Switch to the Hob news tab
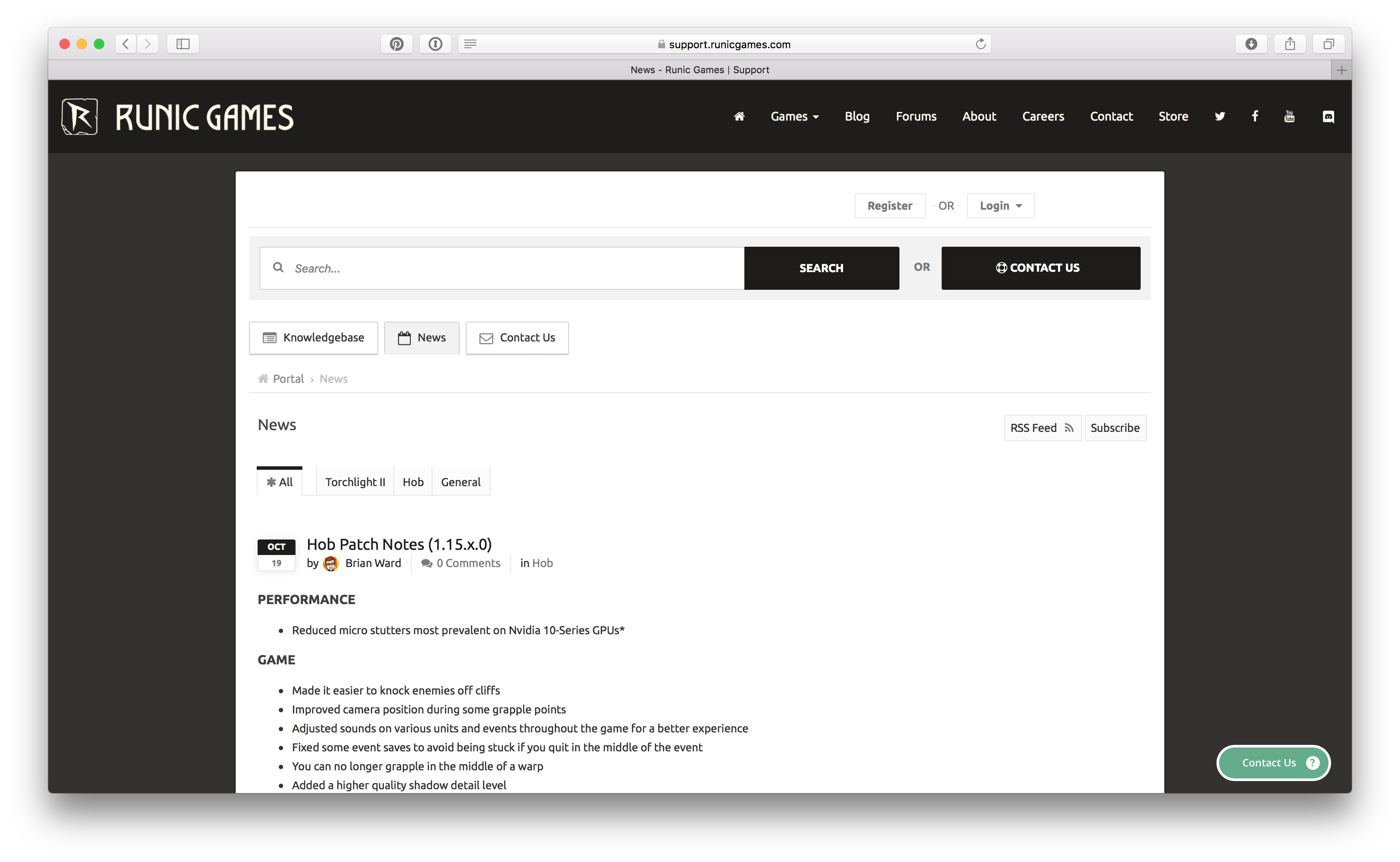Viewport: 1400px width, 862px height. click(413, 482)
